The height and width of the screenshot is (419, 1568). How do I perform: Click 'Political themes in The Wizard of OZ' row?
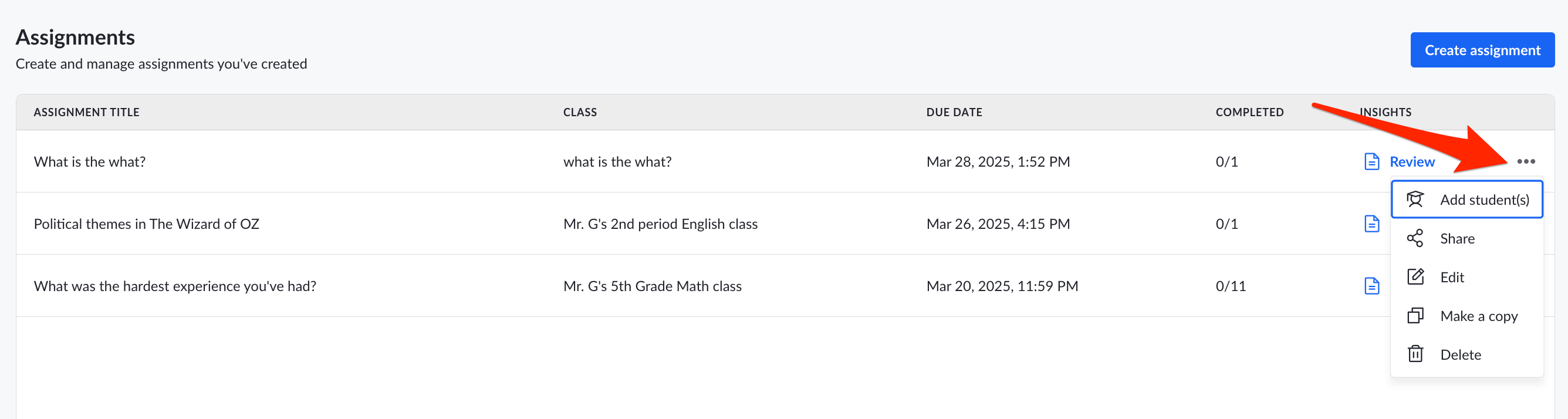pyautogui.click(x=784, y=224)
